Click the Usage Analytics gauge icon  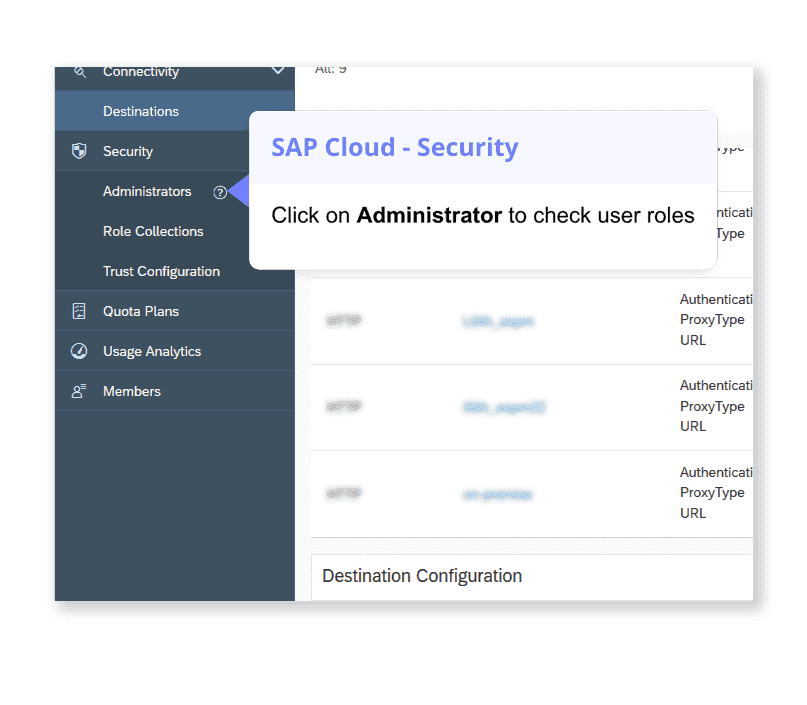(79, 351)
